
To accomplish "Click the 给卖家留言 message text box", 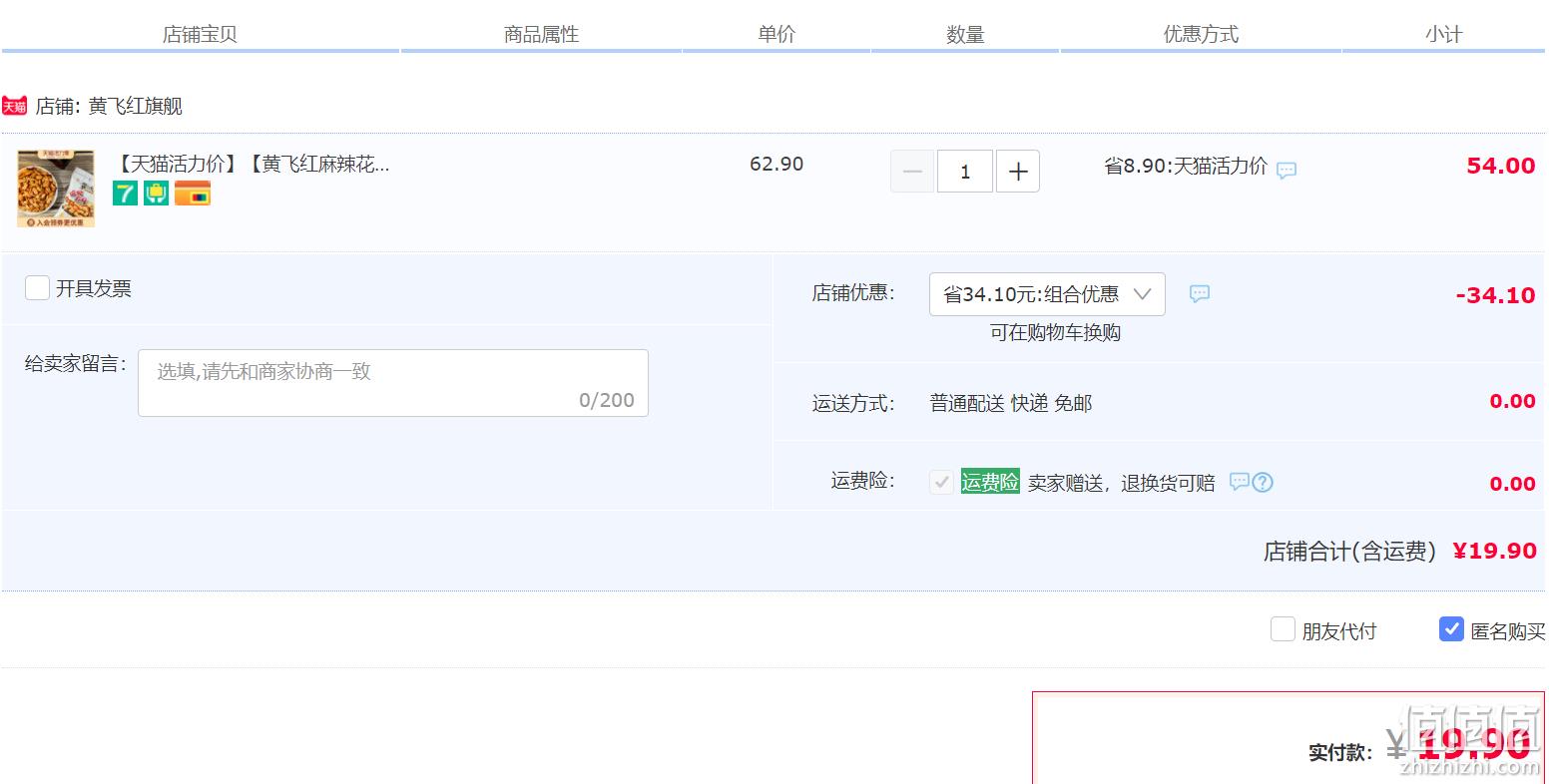I will coord(393,383).
